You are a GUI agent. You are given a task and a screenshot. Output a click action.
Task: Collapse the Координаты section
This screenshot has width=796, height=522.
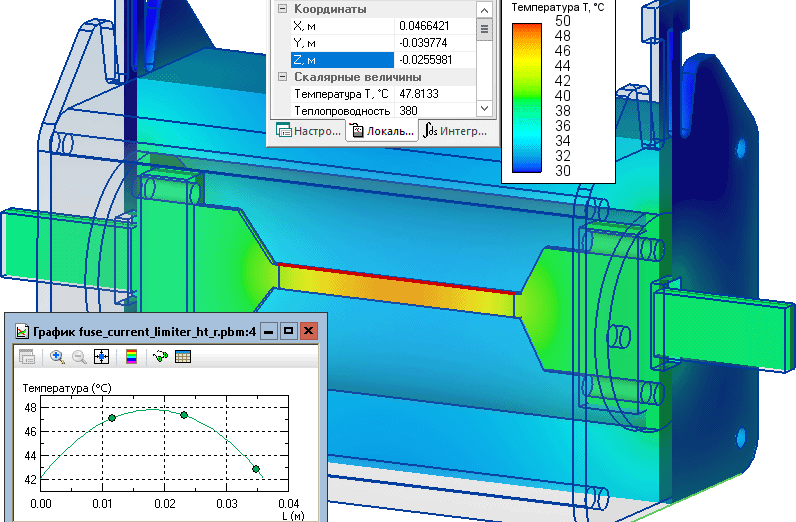(x=283, y=9)
